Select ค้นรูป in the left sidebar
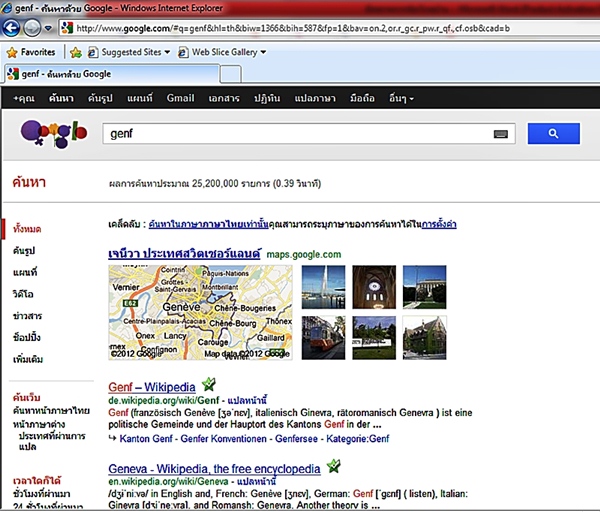Viewport: 600px width, 512px height. (24, 251)
